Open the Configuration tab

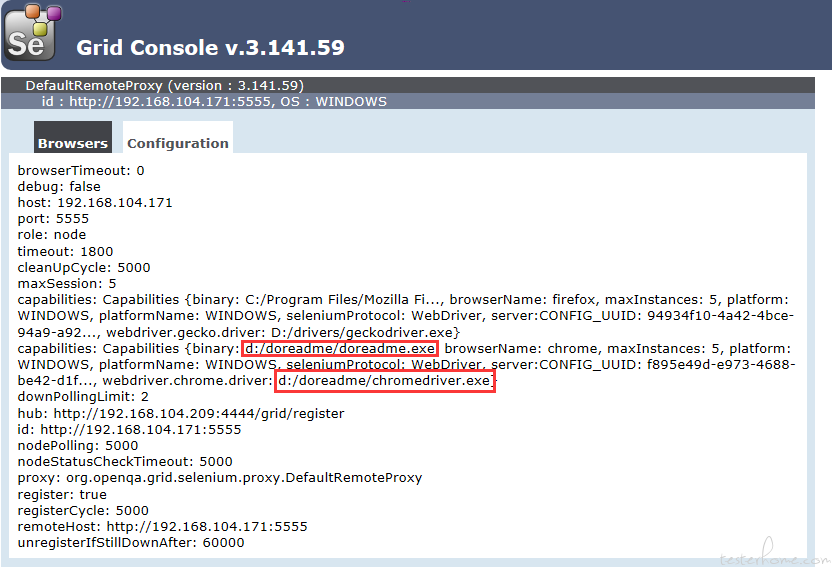pyautogui.click(x=178, y=137)
